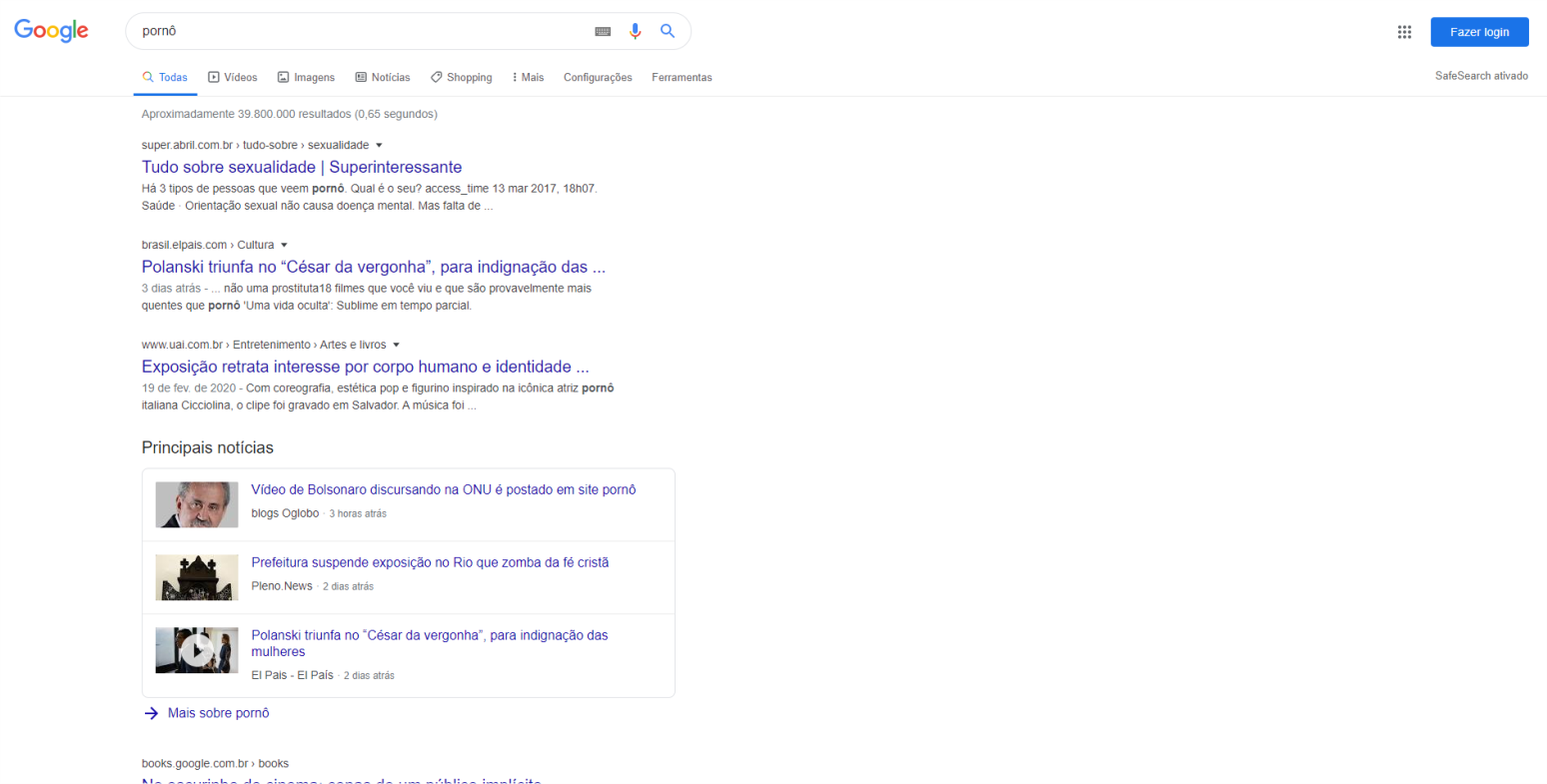Viewport: 1547px width, 784px height.
Task: Click the Pleno.News source label
Action: pos(282,586)
